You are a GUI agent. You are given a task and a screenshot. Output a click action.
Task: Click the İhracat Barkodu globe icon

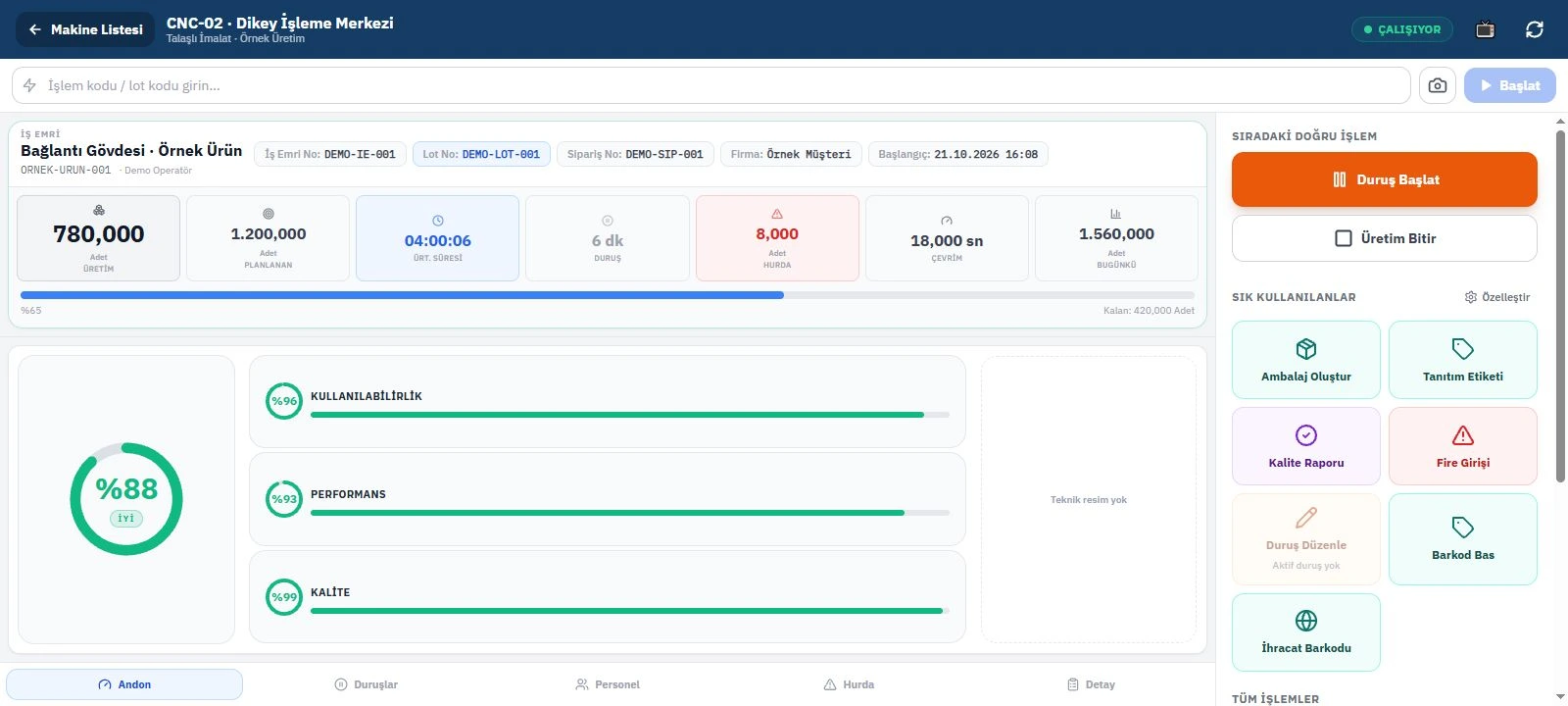[1306, 621]
